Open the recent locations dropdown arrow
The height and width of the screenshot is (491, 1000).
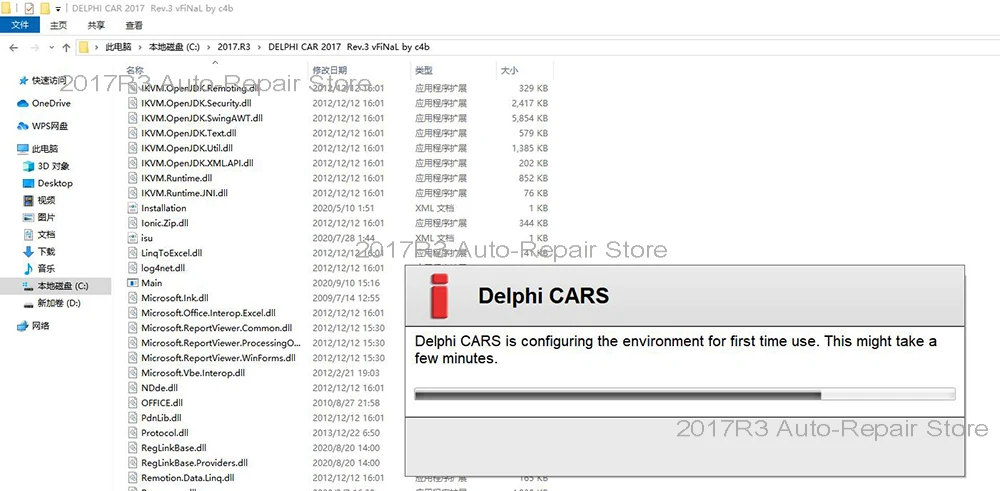click(52, 48)
